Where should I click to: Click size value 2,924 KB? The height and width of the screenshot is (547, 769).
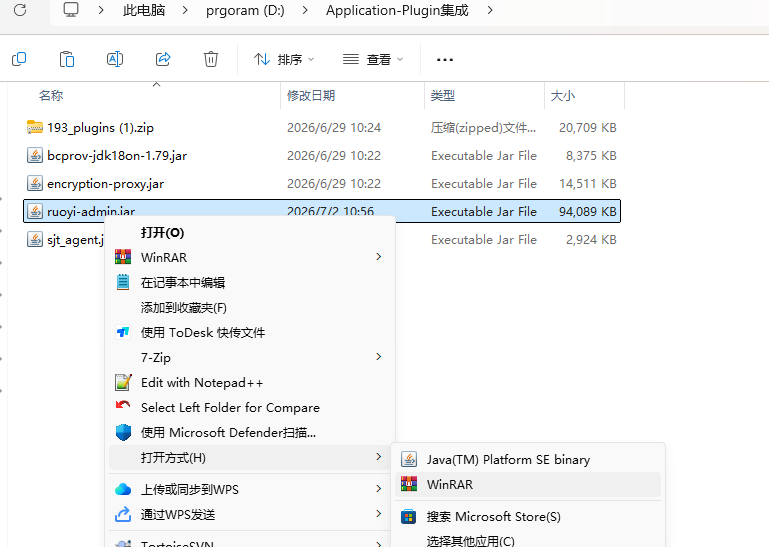(x=591, y=239)
